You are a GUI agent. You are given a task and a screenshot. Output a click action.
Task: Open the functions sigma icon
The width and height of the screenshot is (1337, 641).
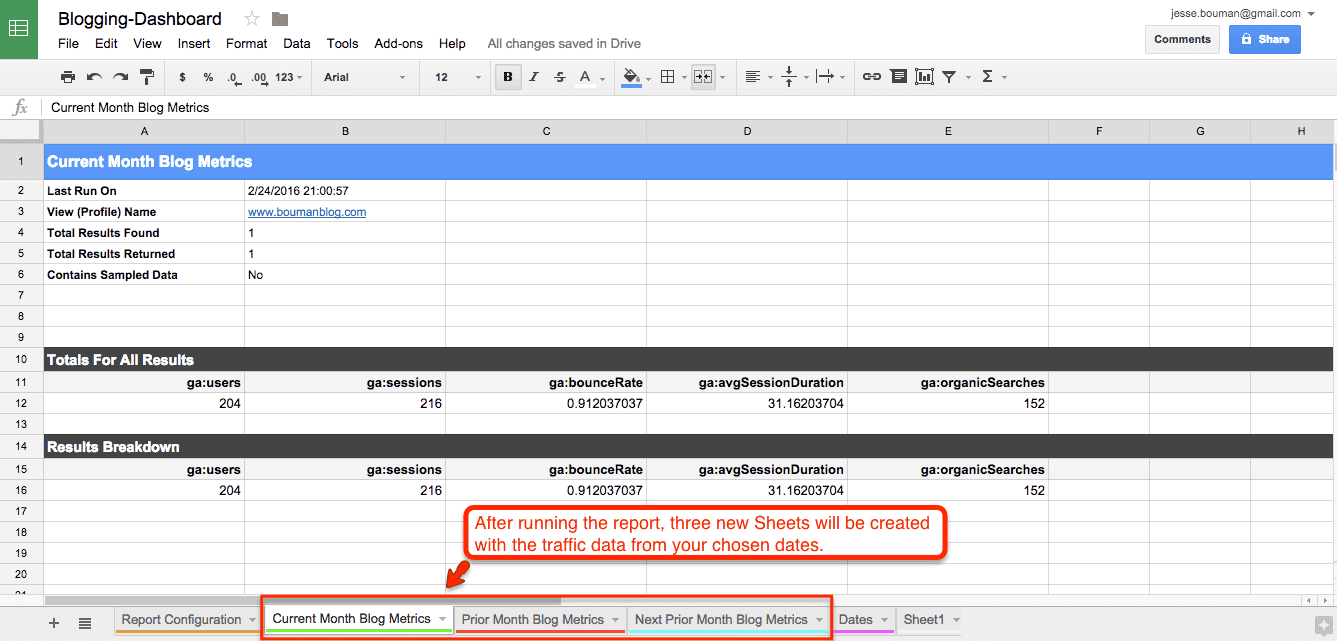point(985,76)
